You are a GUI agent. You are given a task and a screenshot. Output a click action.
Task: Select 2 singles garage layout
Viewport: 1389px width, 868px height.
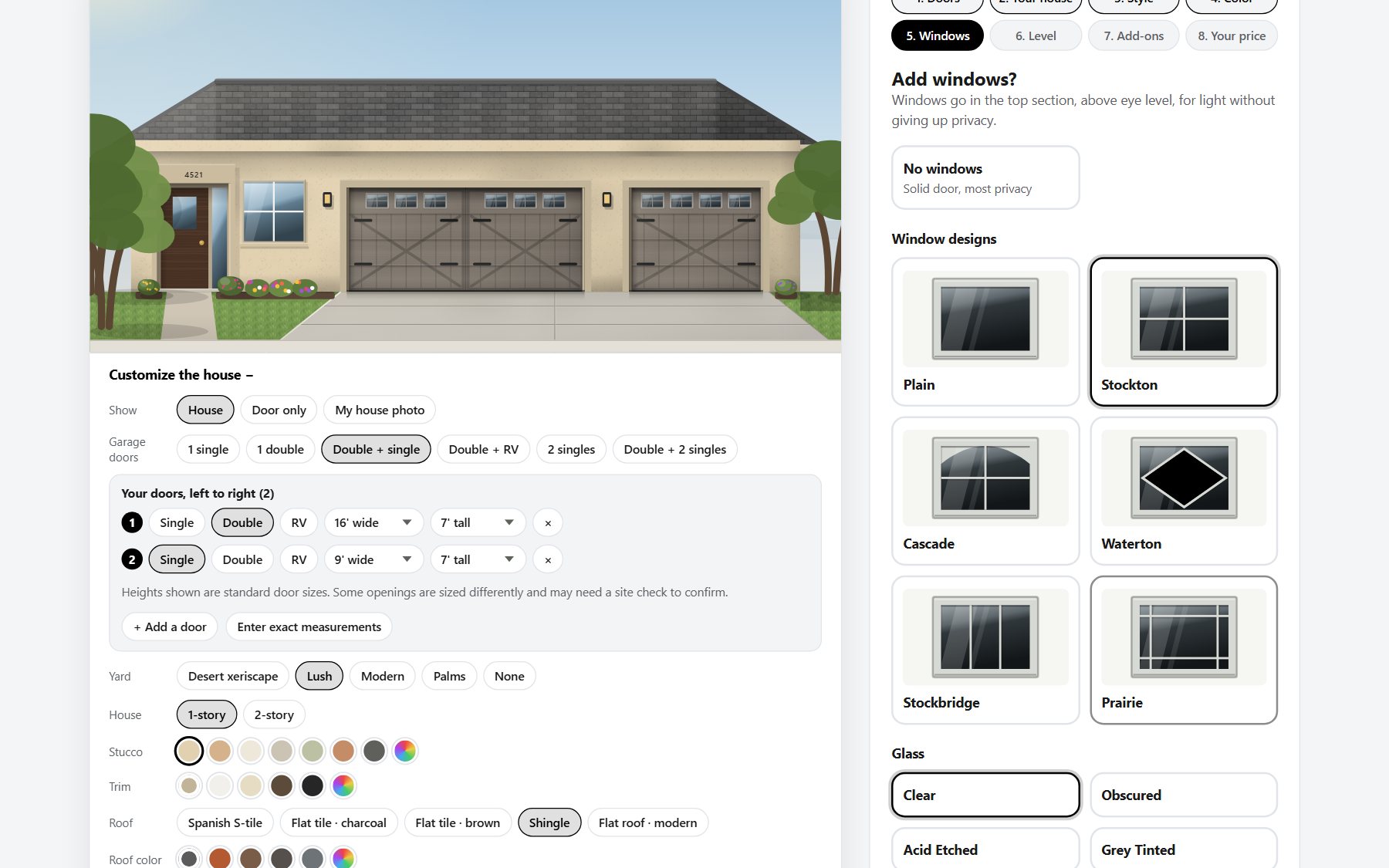571,450
